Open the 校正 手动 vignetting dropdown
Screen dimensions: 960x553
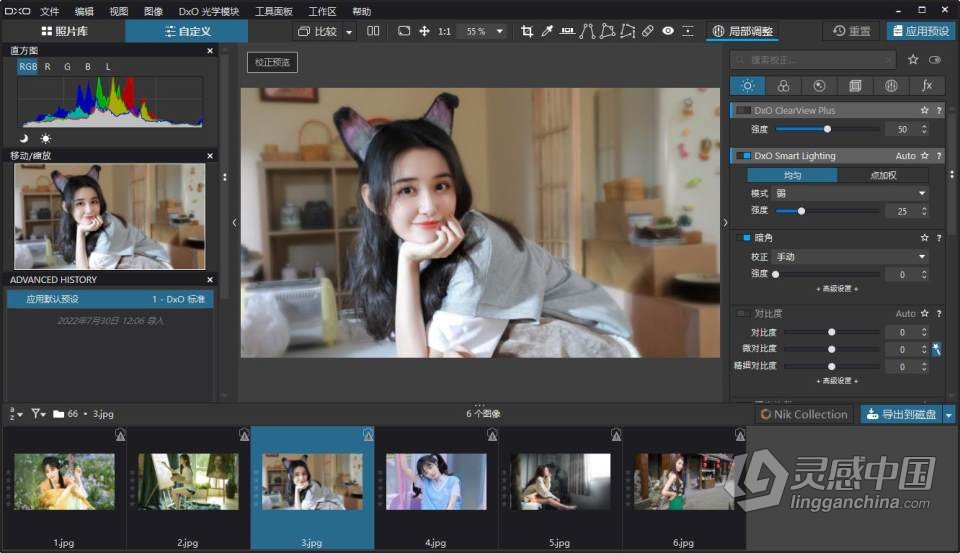852,257
